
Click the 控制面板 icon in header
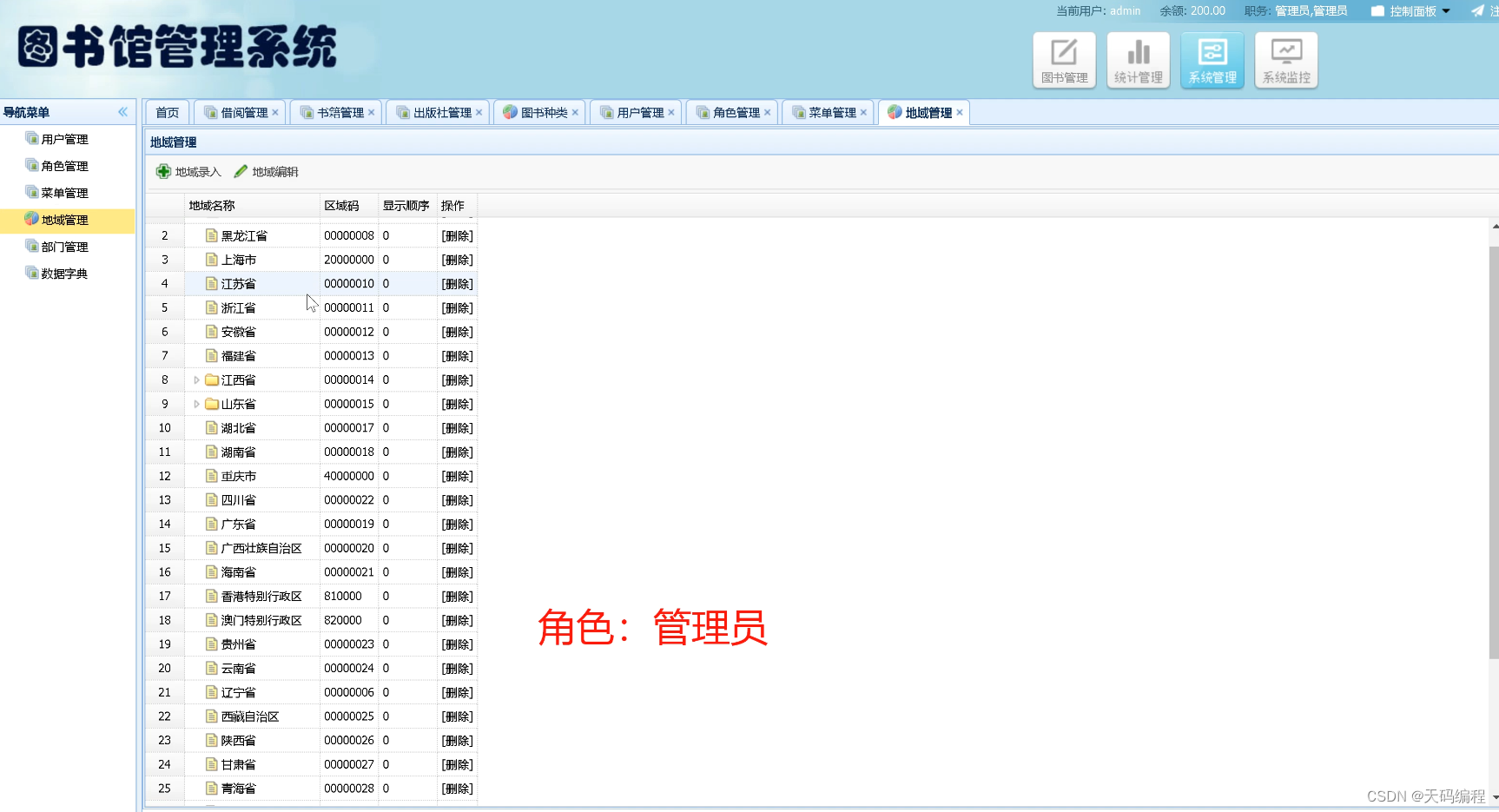pyautogui.click(x=1377, y=11)
